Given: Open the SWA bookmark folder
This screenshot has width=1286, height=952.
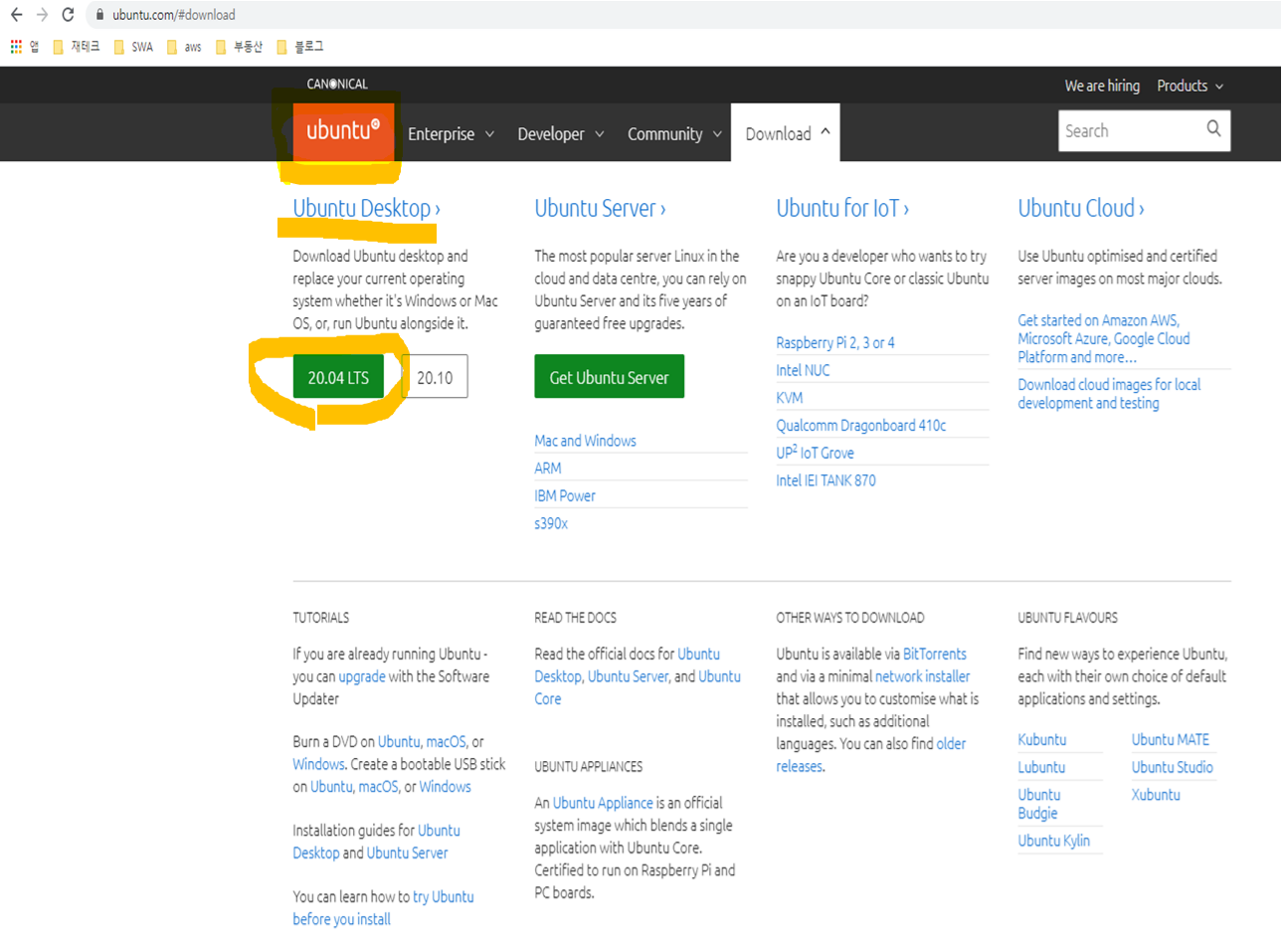Looking at the screenshot, I should (133, 47).
